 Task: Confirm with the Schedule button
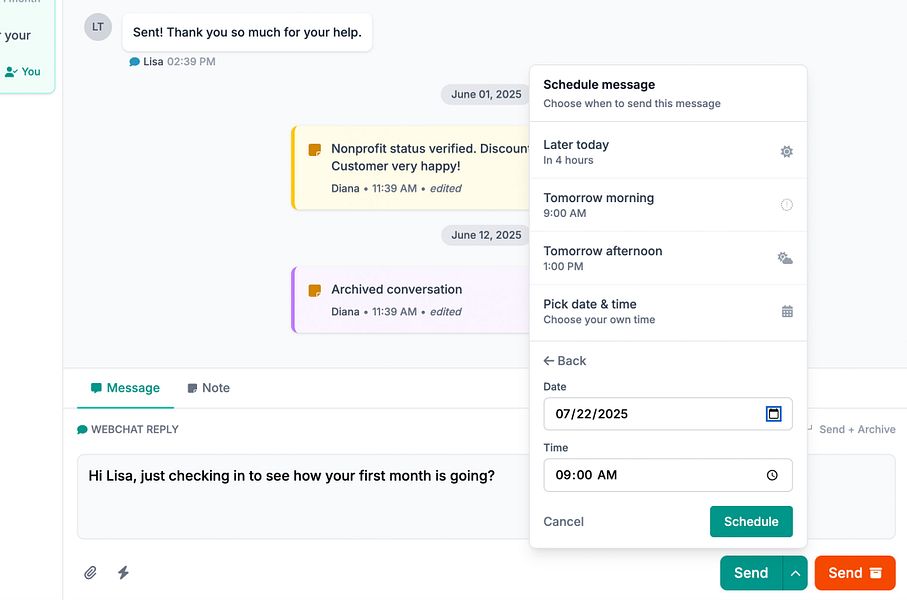point(751,521)
